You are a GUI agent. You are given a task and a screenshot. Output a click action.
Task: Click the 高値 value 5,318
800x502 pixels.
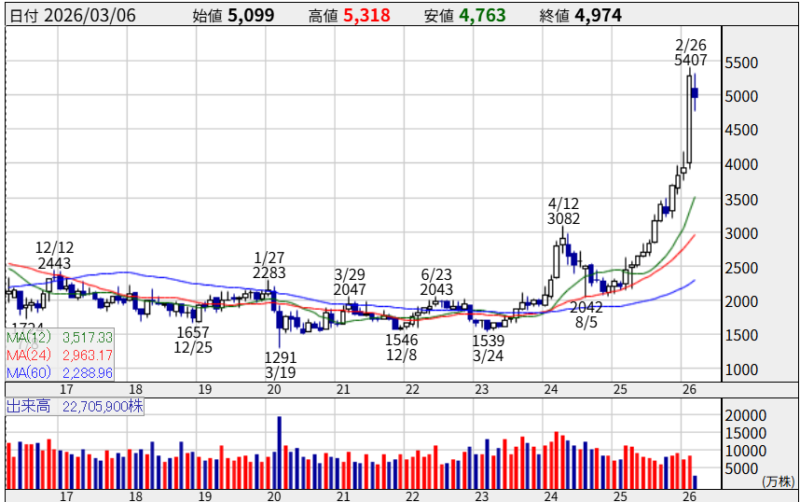pos(362,15)
